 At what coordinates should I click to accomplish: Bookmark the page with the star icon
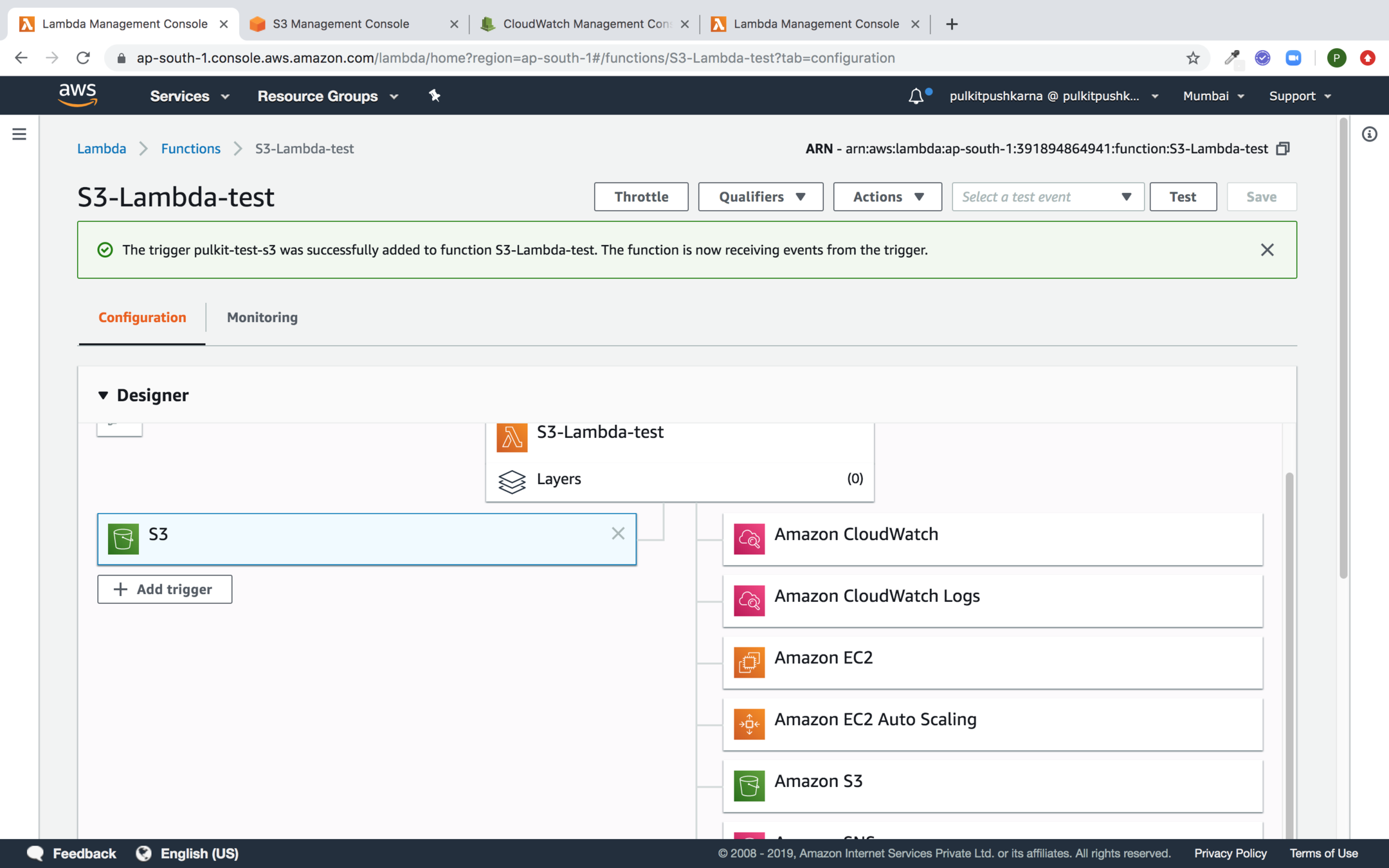1193,58
